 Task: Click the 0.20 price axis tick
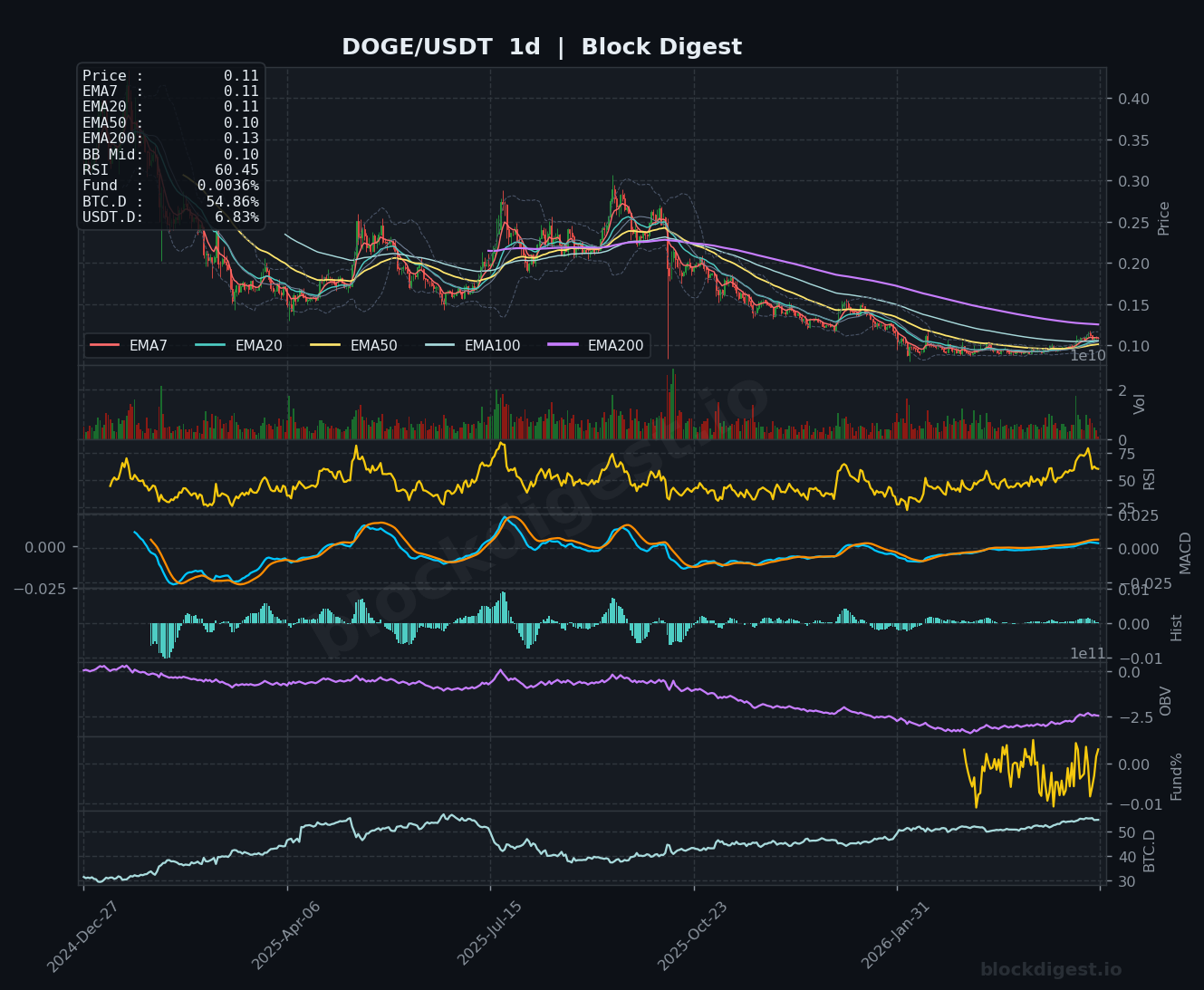point(1132,264)
